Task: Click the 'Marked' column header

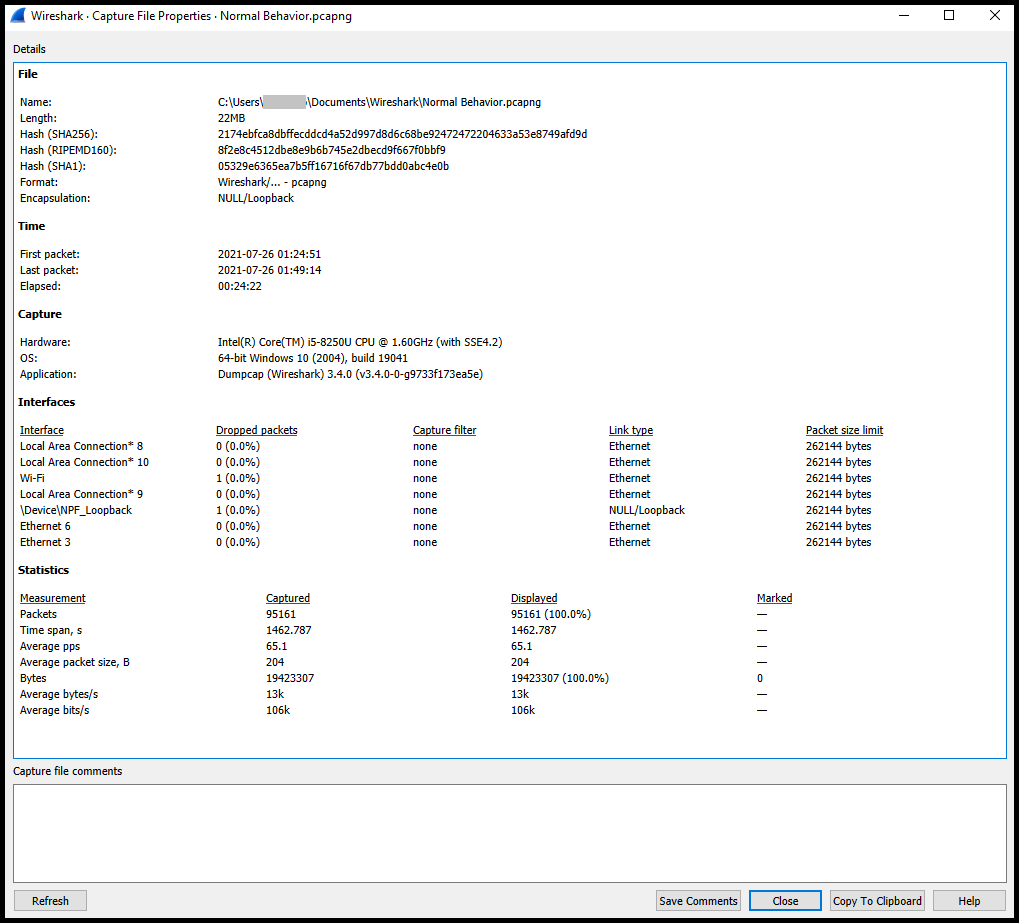Action: (774, 598)
